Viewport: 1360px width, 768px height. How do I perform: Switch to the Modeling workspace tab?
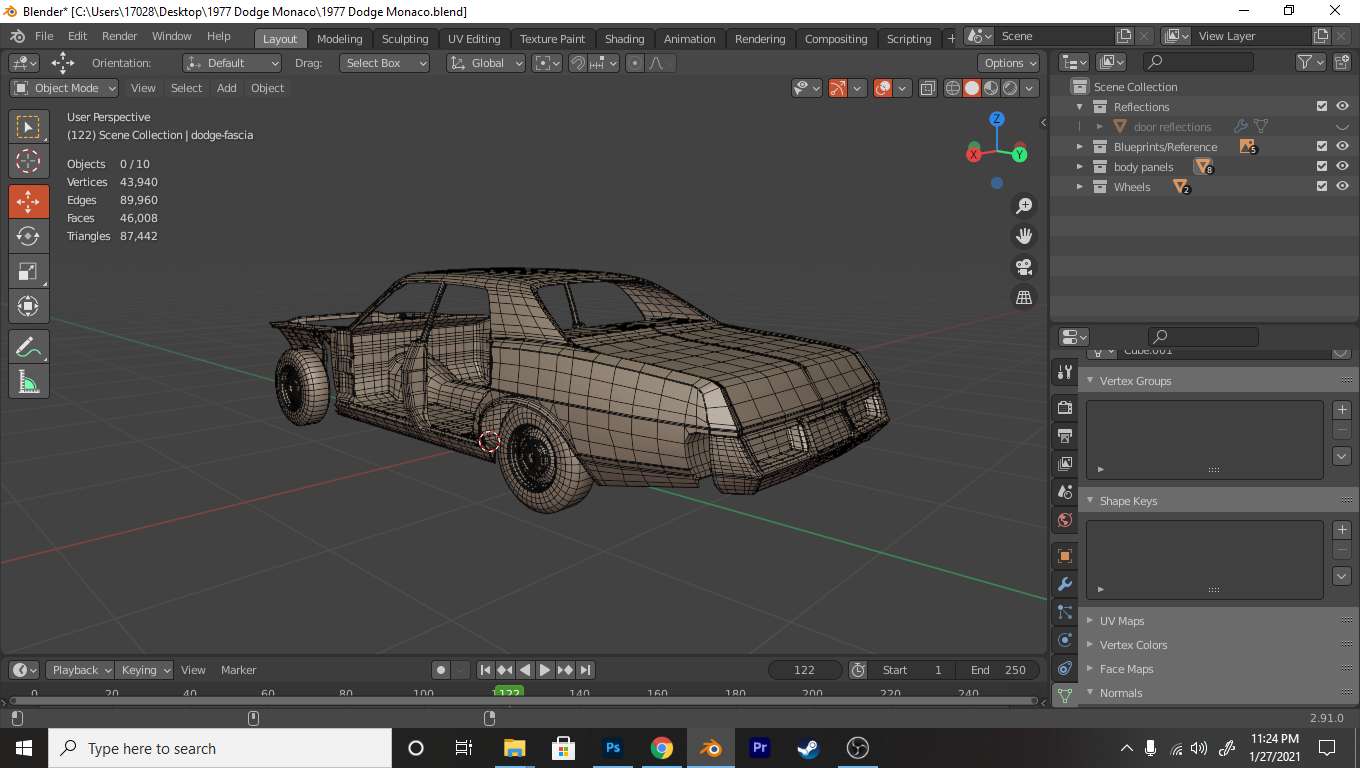(339, 39)
